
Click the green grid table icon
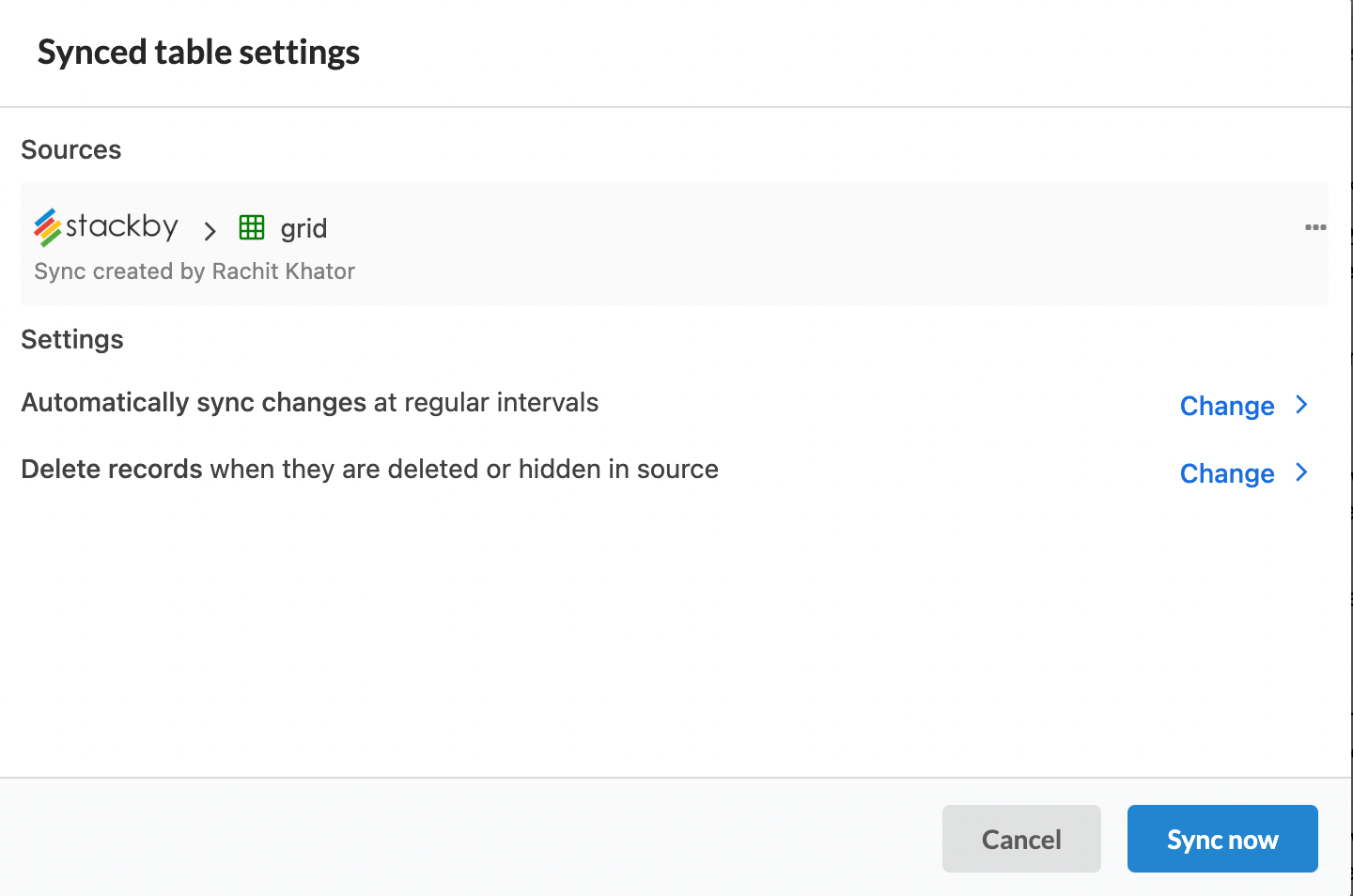click(x=252, y=227)
